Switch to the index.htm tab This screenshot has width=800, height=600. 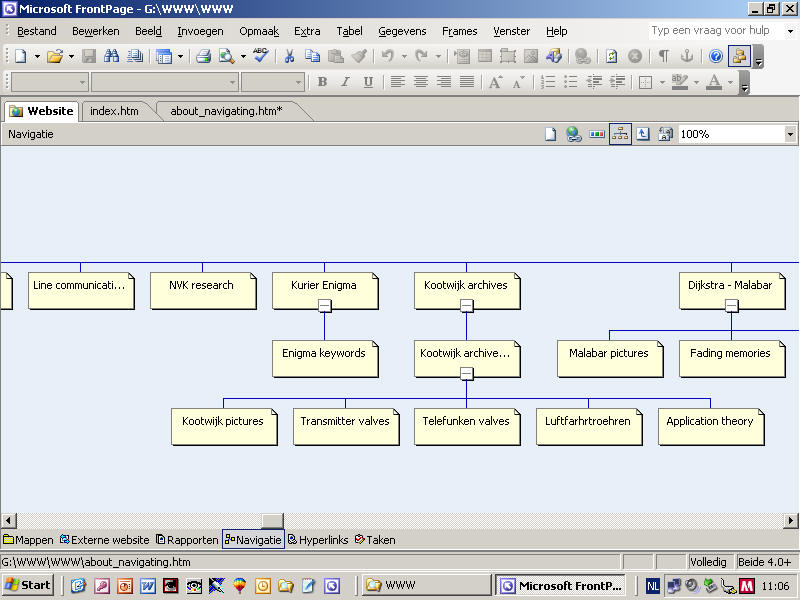(x=114, y=111)
